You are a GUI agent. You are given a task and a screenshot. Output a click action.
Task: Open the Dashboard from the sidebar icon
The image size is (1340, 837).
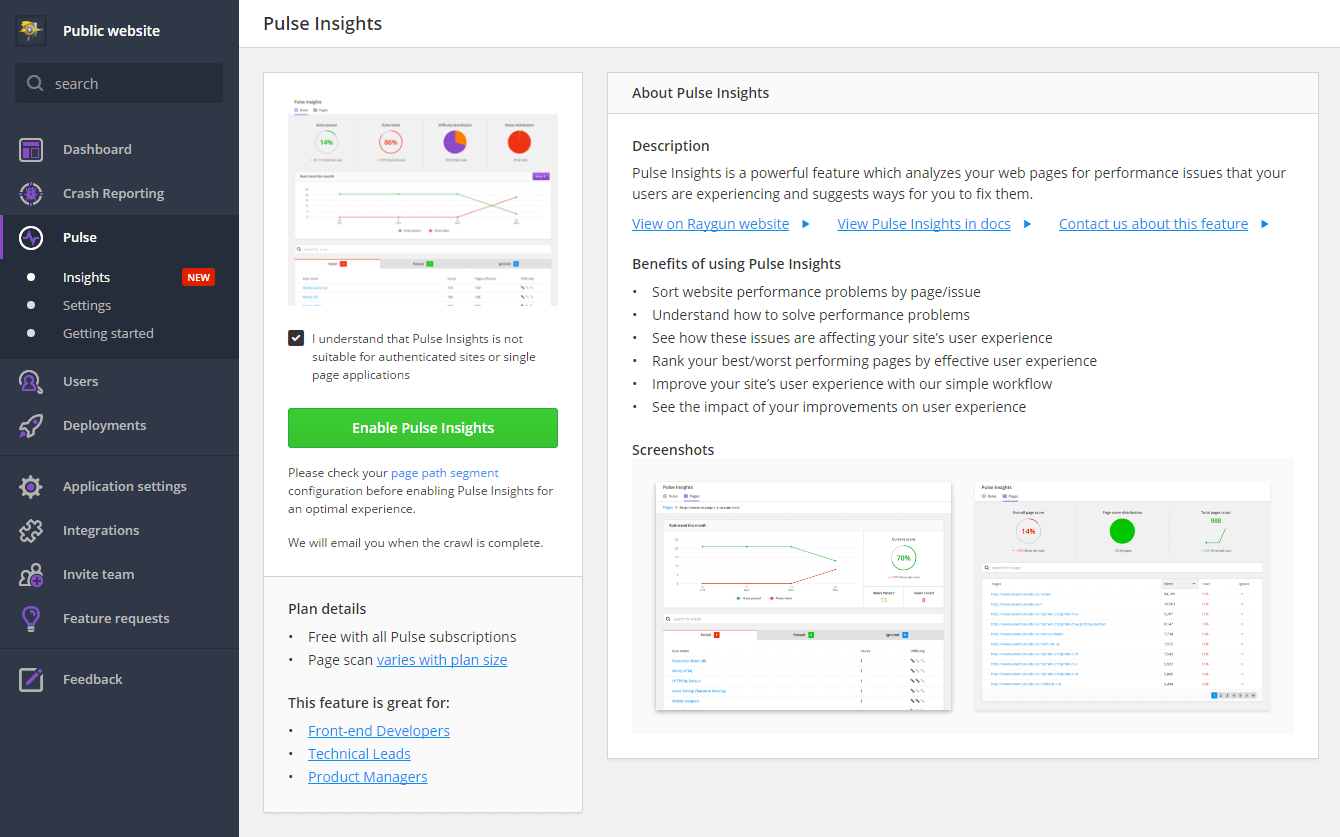click(x=31, y=148)
